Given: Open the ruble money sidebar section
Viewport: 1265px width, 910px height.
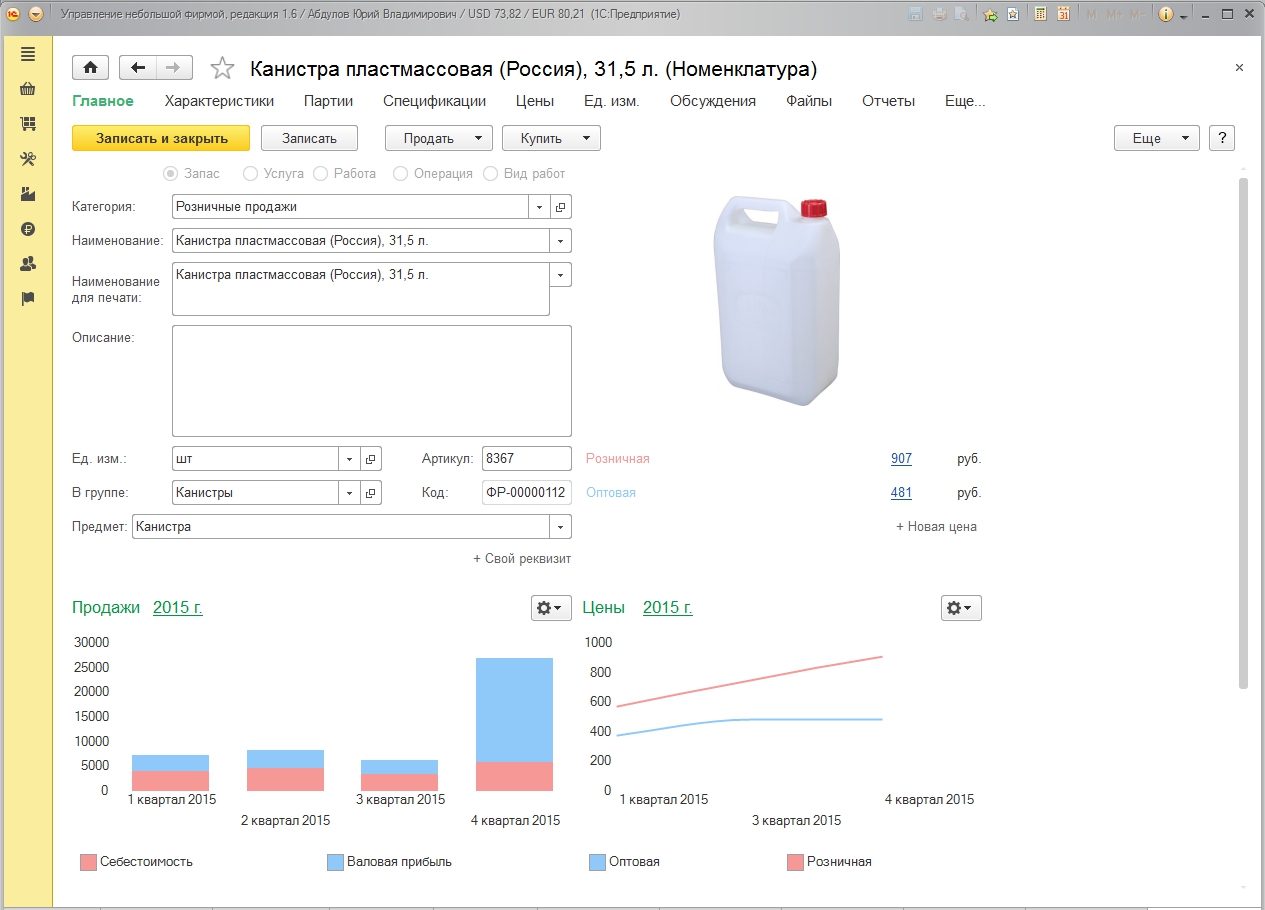Looking at the screenshot, I should [x=28, y=229].
